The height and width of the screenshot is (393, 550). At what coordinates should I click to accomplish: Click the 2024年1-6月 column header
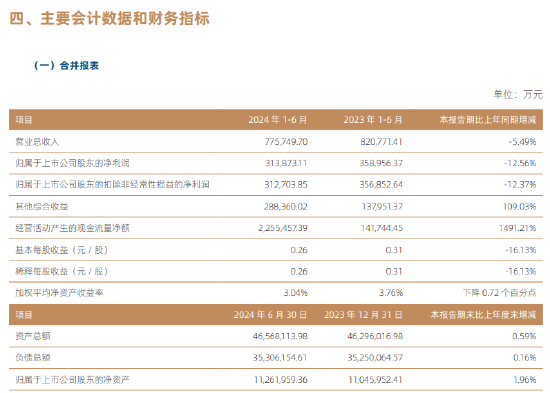[278, 120]
